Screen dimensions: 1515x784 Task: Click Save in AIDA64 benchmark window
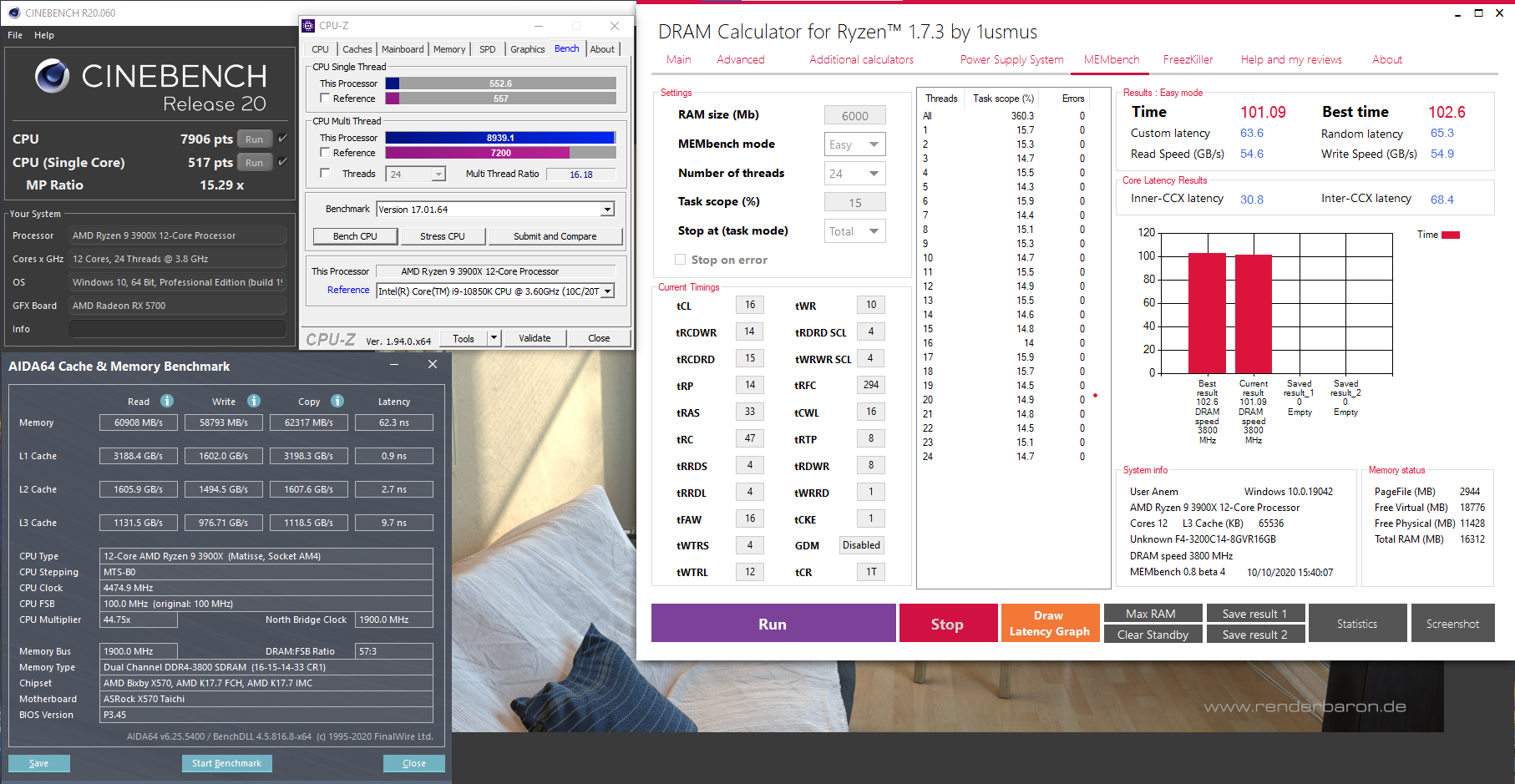click(x=39, y=763)
